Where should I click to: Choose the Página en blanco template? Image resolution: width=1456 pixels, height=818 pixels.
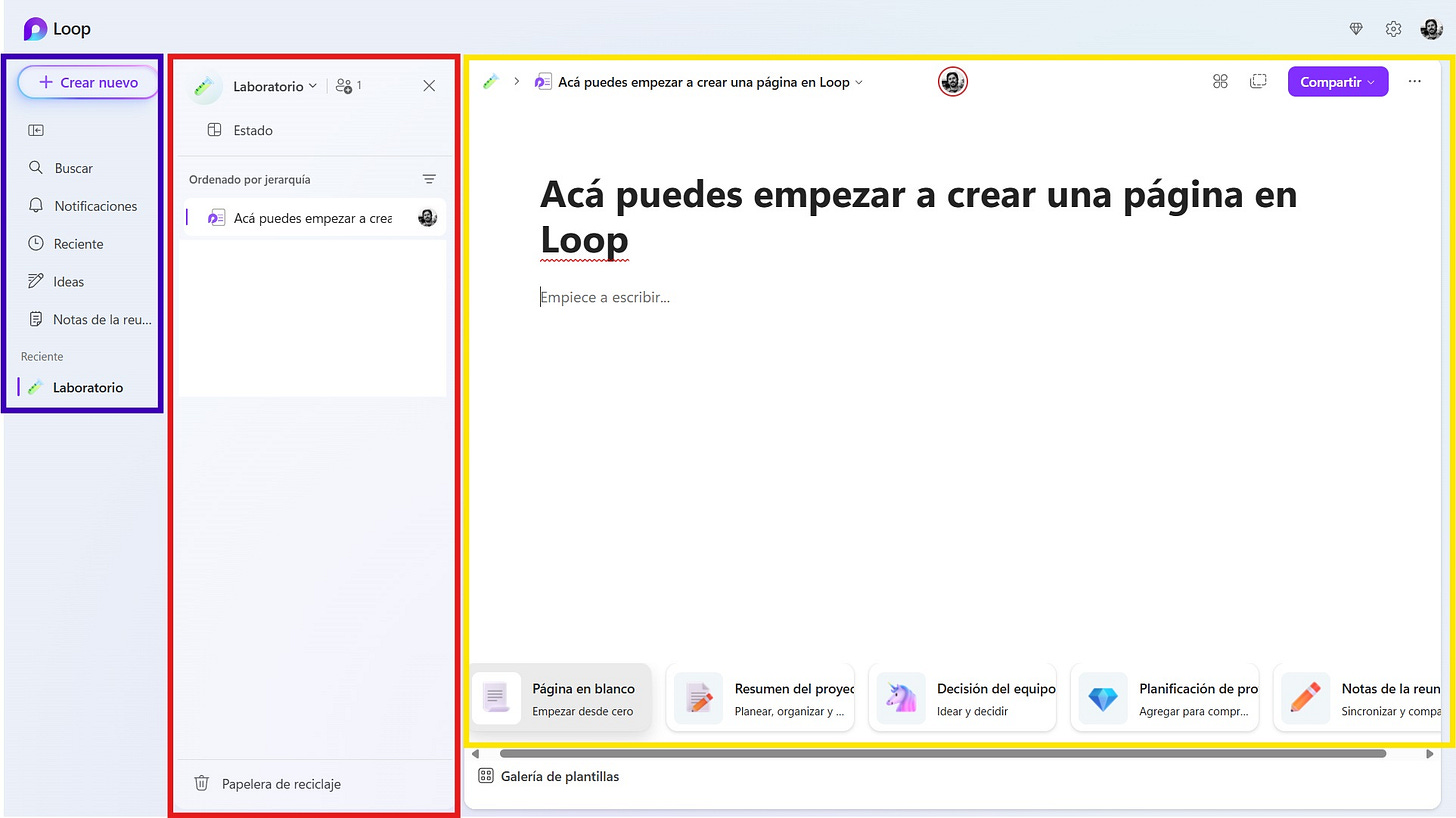[561, 698]
